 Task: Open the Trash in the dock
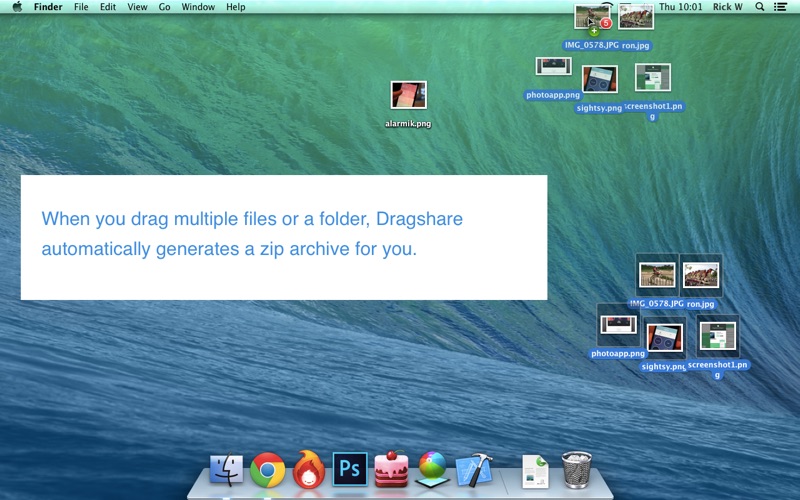pos(577,469)
